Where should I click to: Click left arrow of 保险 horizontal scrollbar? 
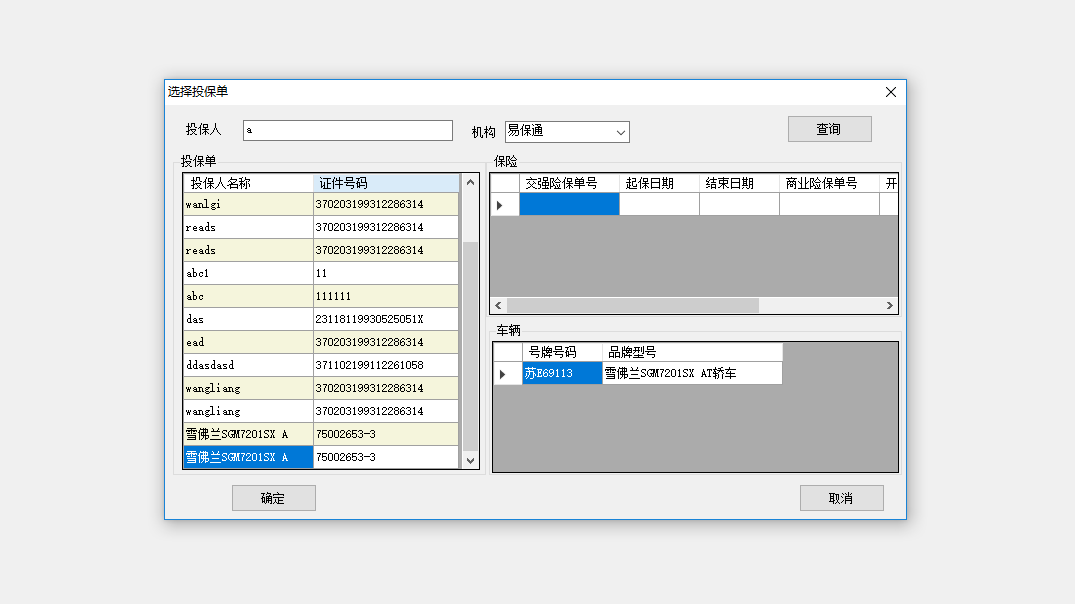tap(498, 305)
